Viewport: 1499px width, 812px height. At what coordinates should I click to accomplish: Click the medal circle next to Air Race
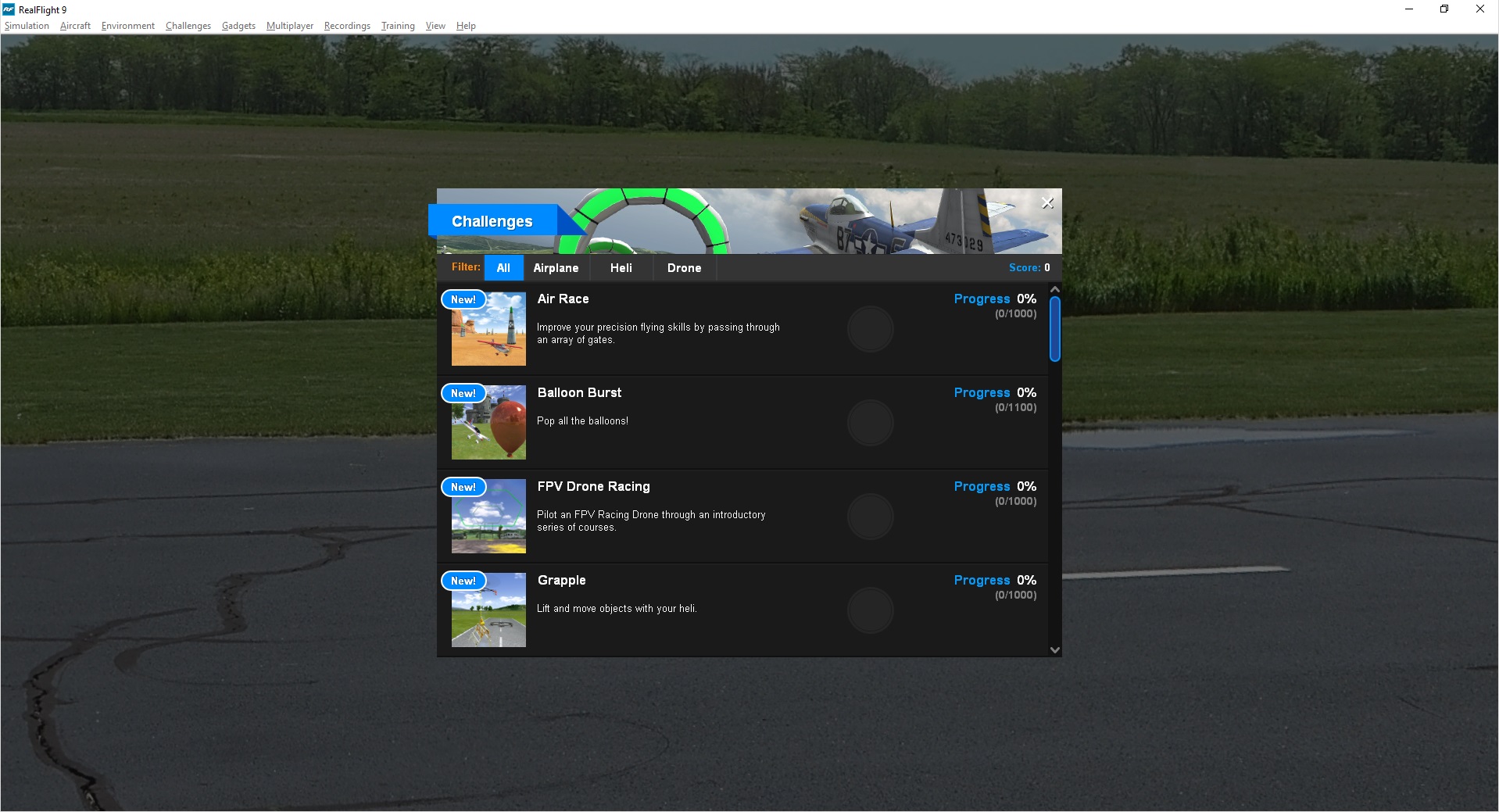click(870, 328)
